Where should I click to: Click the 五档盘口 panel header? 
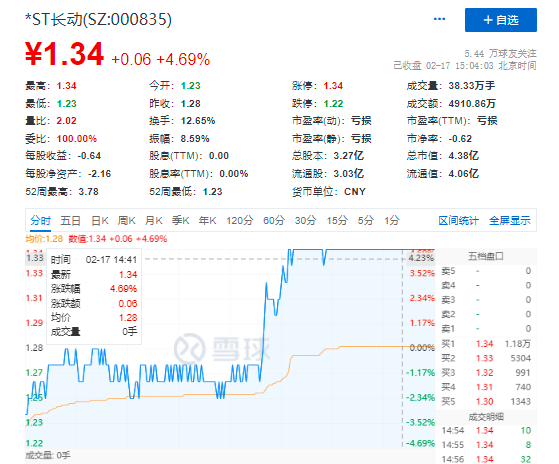pyautogui.click(x=486, y=256)
